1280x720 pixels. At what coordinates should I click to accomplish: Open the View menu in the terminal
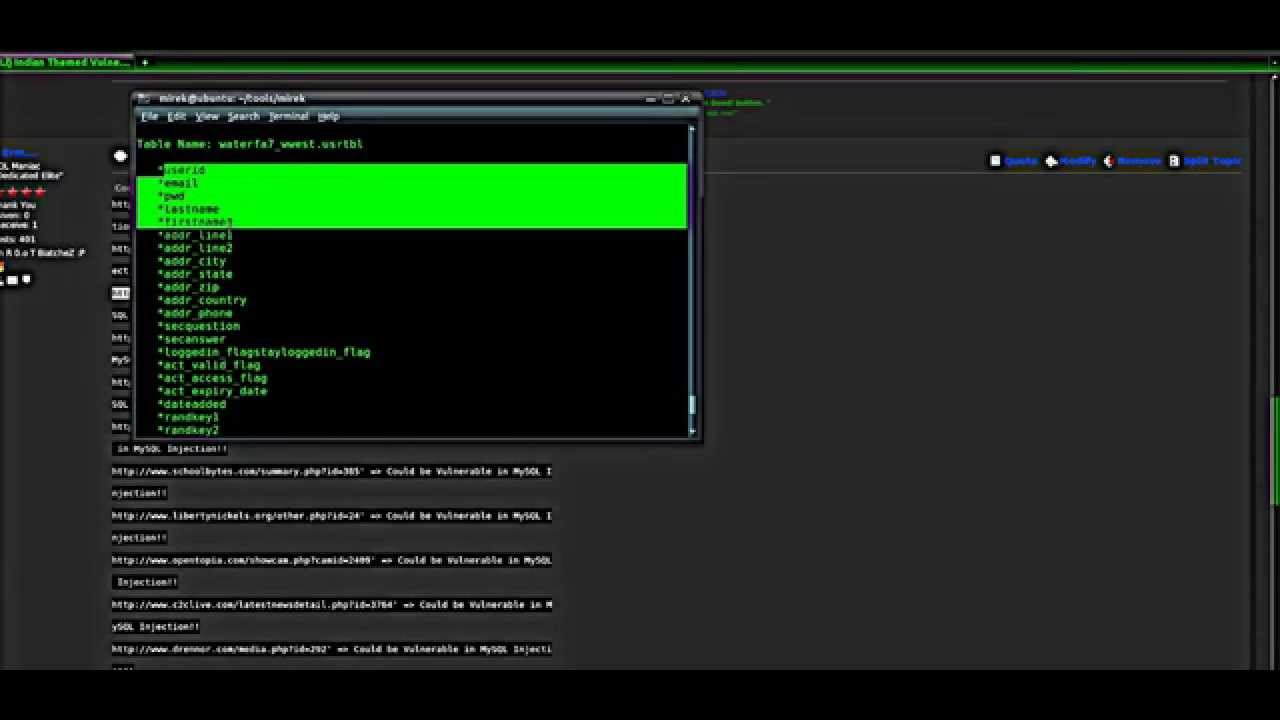(207, 117)
